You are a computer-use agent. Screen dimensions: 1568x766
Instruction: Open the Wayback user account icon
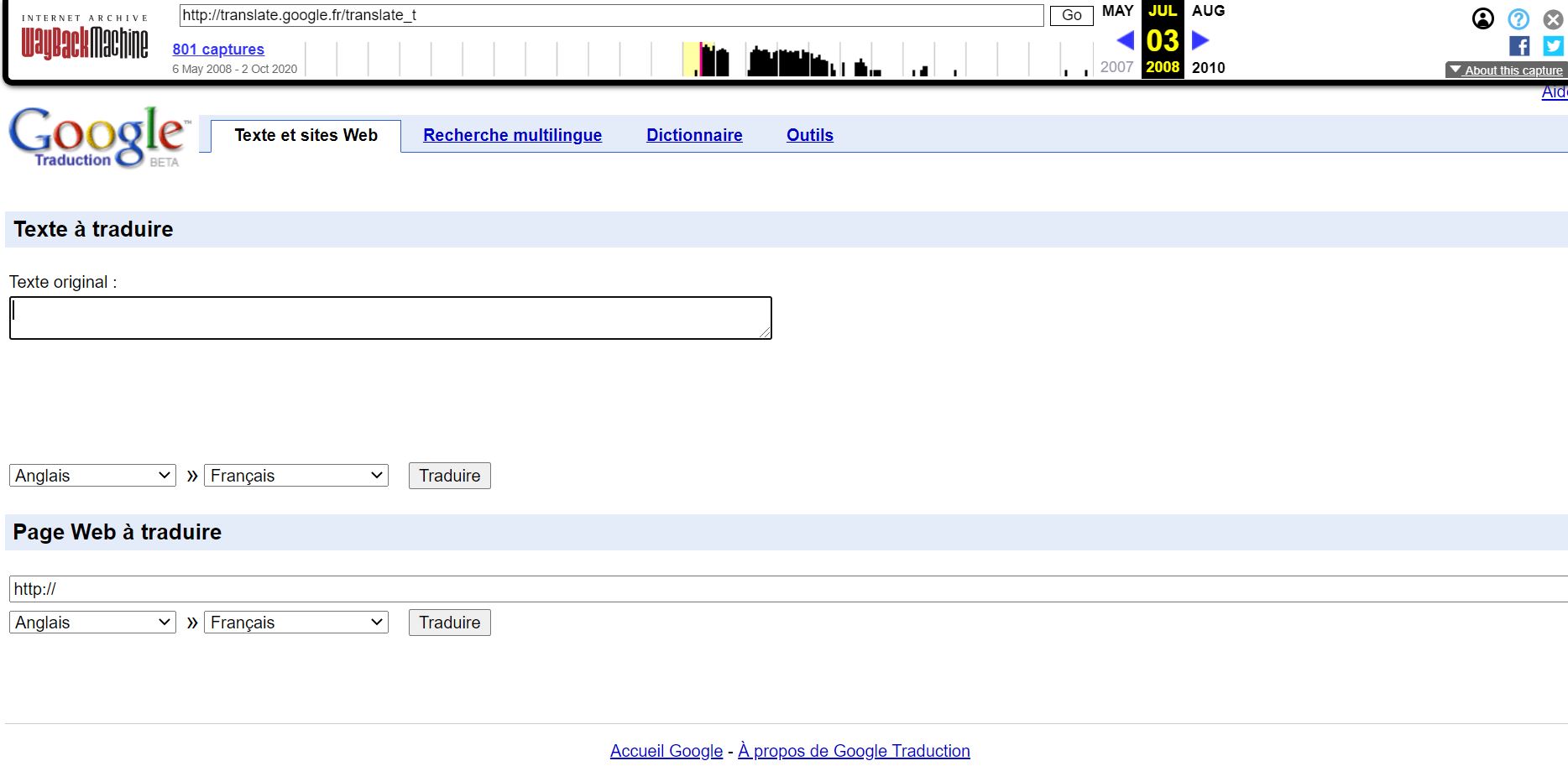pos(1483,18)
